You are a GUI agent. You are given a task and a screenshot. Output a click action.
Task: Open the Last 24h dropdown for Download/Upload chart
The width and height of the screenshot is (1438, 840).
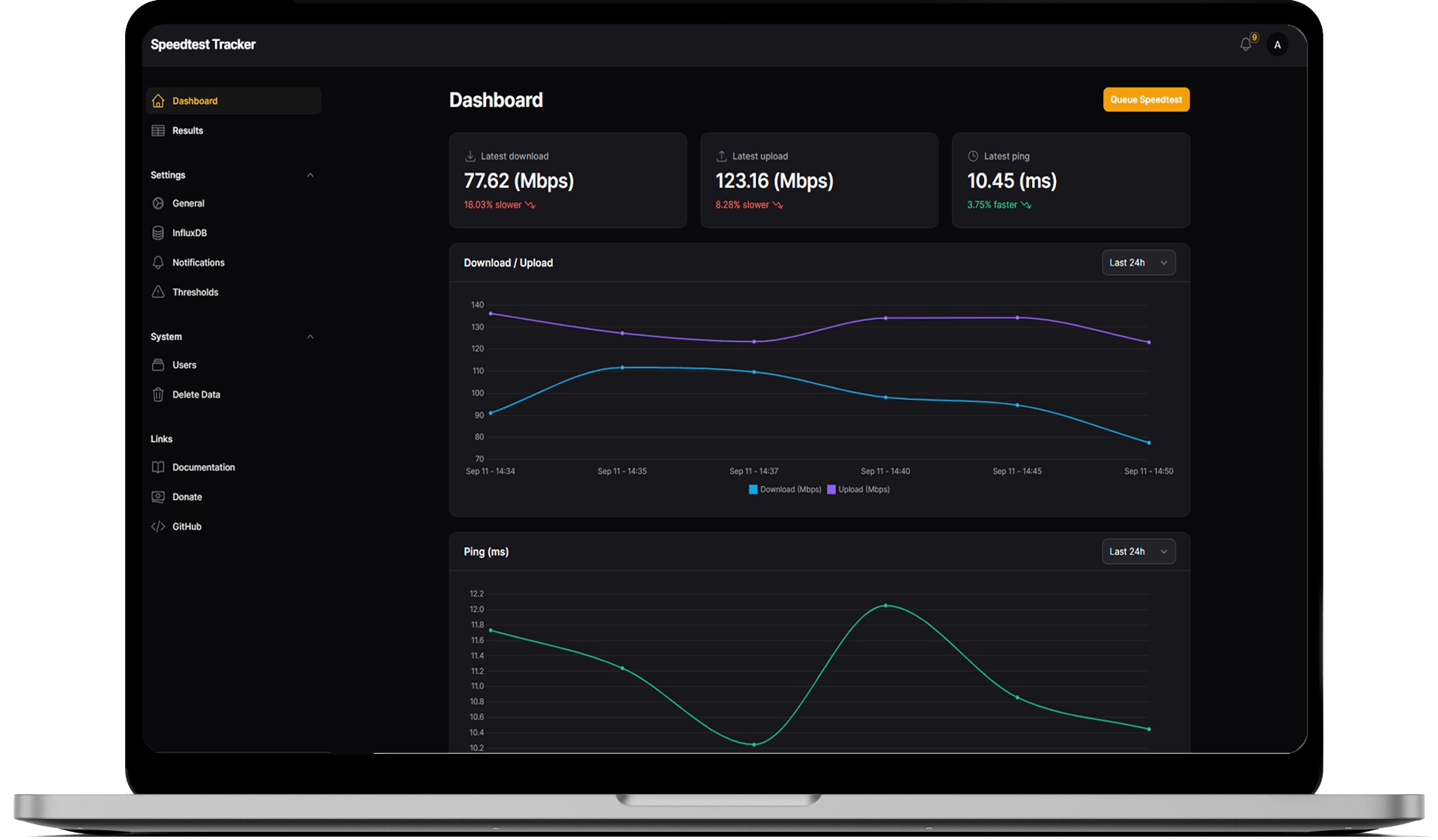click(x=1138, y=262)
